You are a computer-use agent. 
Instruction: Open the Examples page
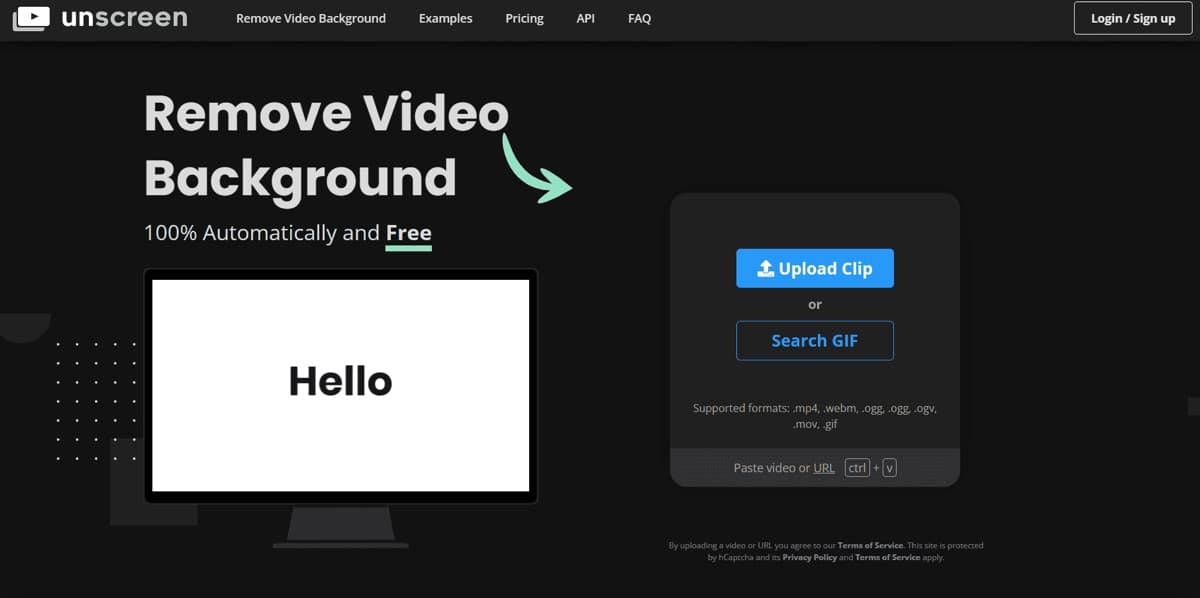(446, 18)
